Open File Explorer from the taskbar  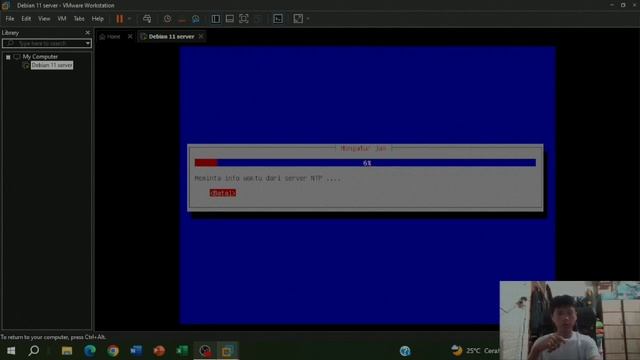67,351
